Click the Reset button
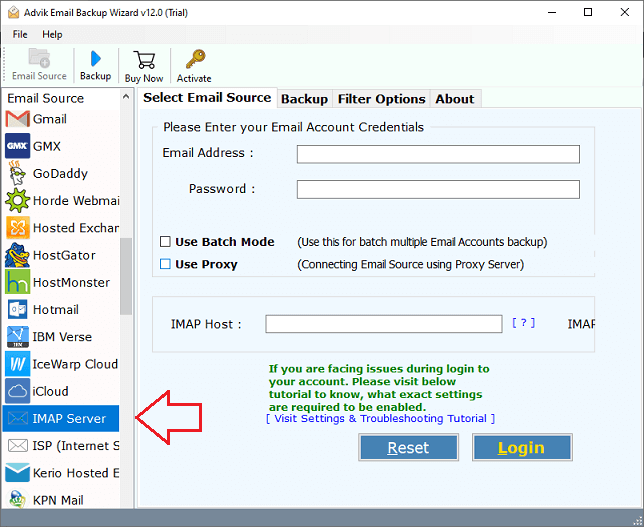Screen dimensions: 644x527 coord(408,447)
